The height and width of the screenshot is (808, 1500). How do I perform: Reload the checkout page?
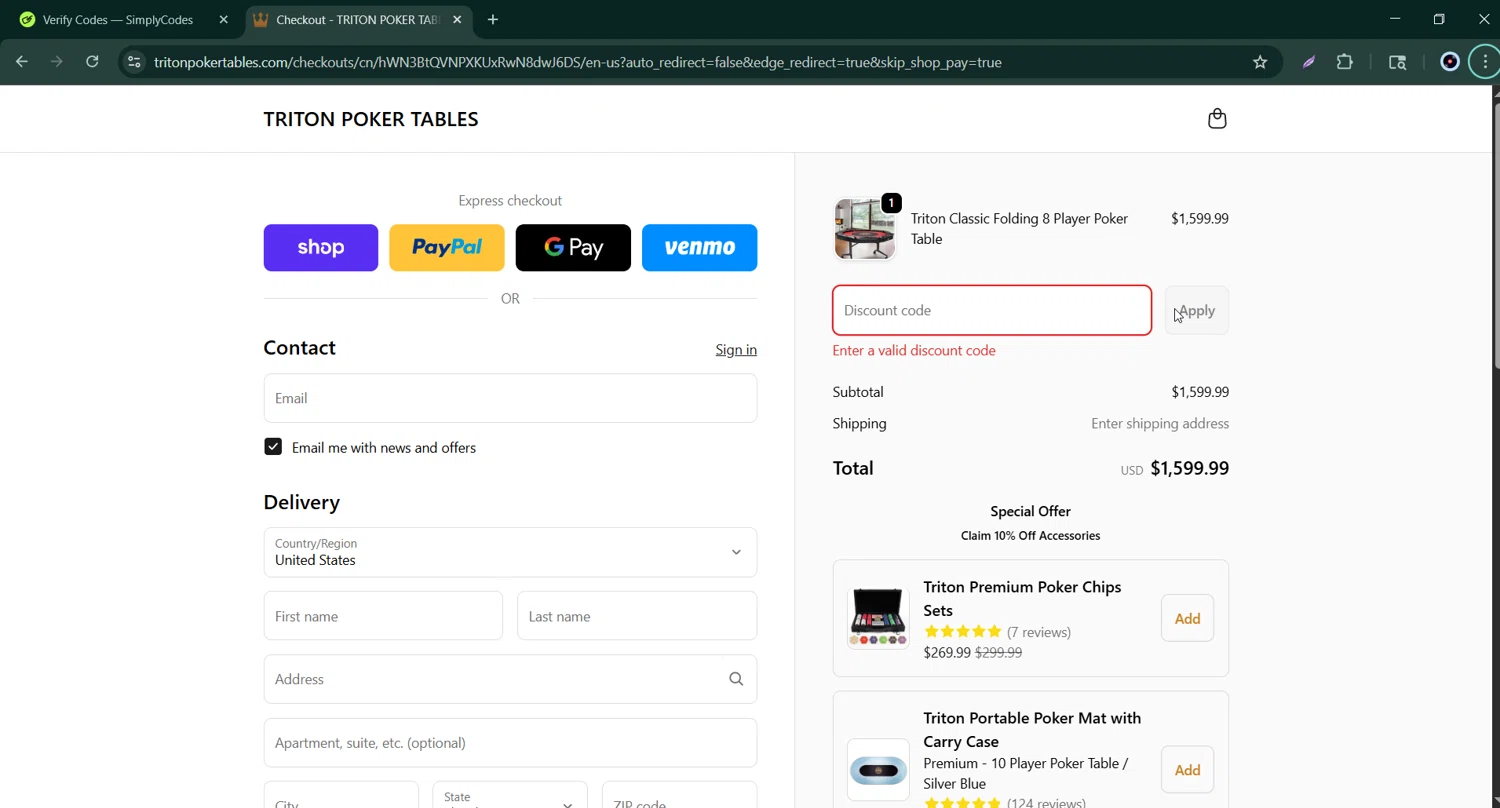(92, 62)
